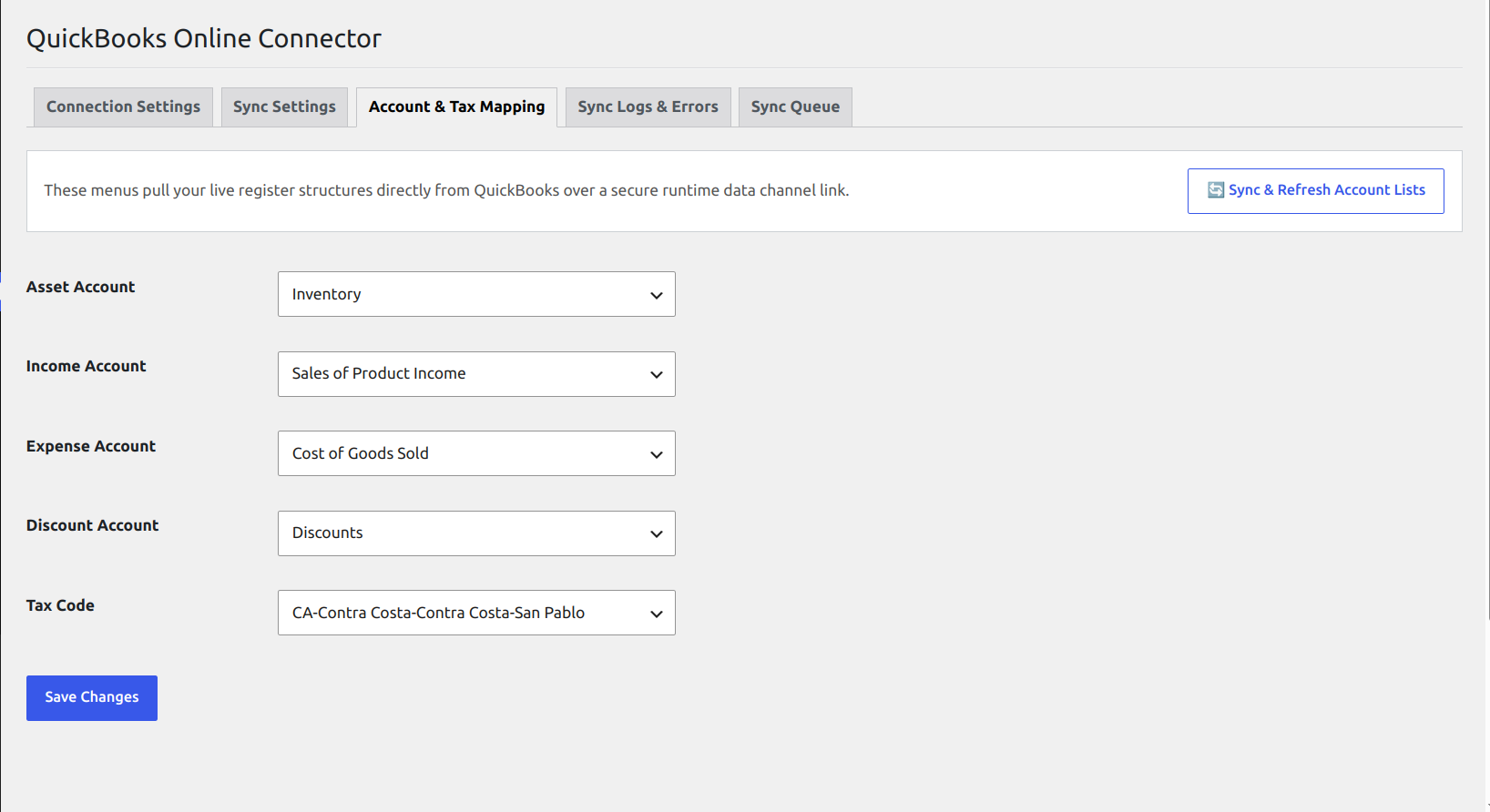
Task: Click Sync & Refresh Account Lists button
Action: pyautogui.click(x=1315, y=191)
